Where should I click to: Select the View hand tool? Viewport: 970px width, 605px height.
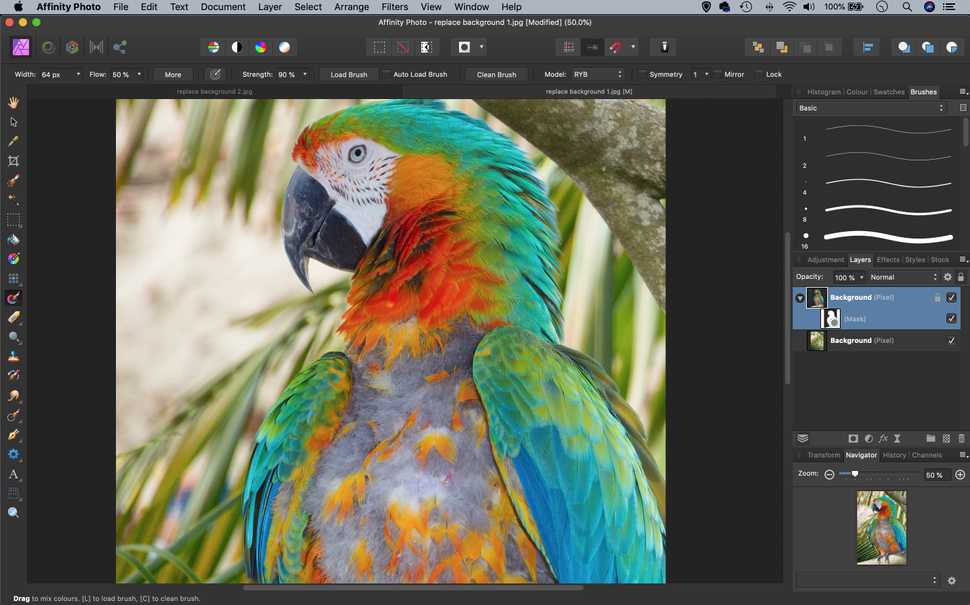click(13, 101)
